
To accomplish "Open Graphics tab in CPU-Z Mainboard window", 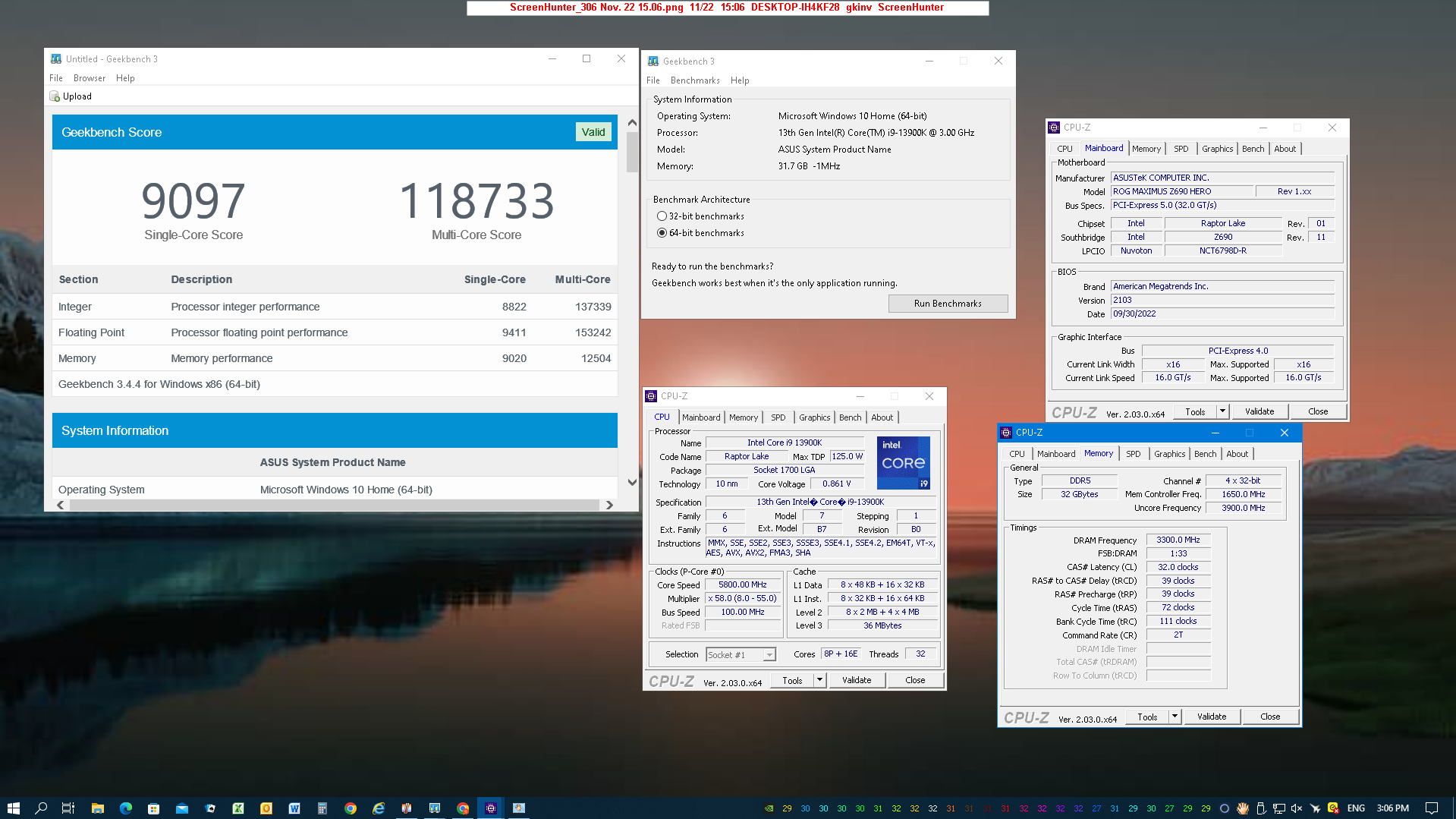I will (x=1218, y=149).
